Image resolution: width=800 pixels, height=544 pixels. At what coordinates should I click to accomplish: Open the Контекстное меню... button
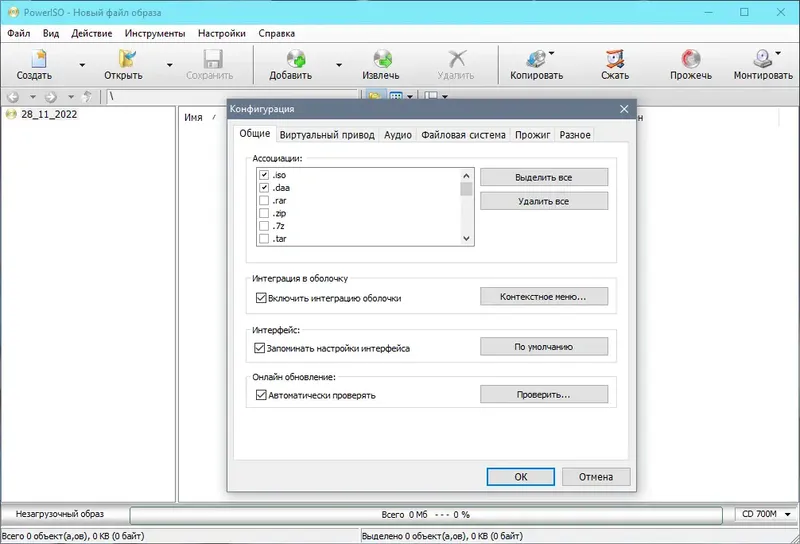544,296
